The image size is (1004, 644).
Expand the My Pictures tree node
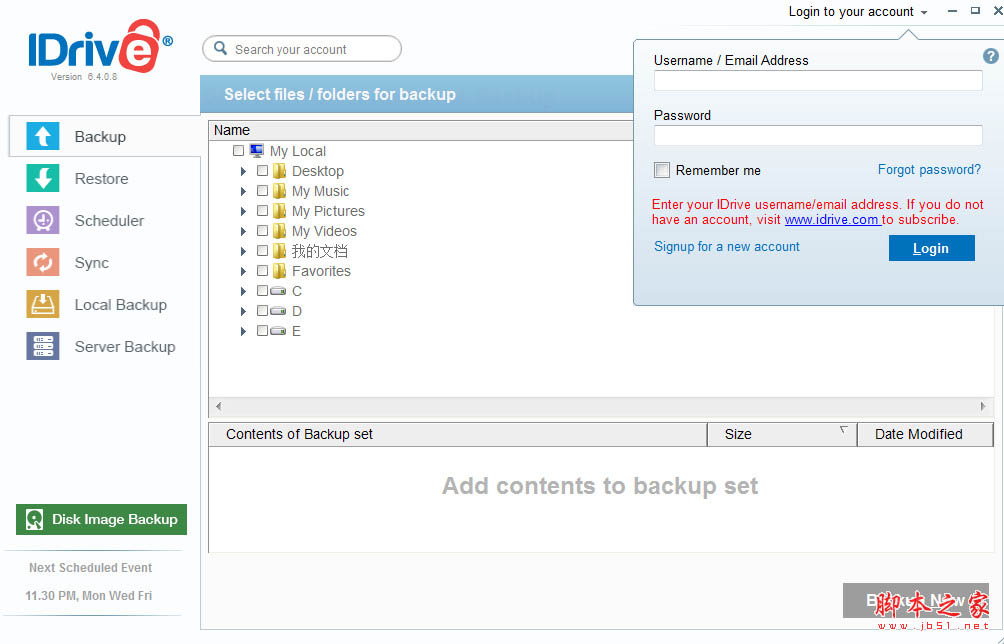click(243, 211)
